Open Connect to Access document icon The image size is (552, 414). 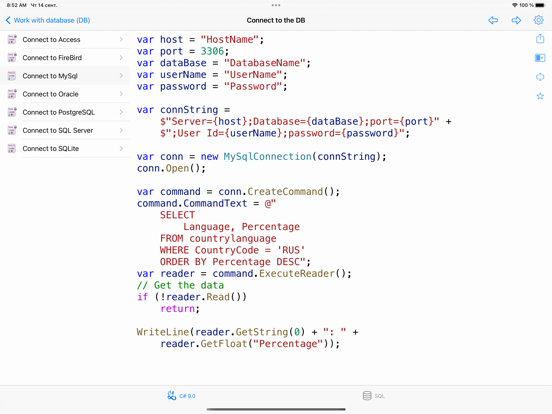(12, 39)
